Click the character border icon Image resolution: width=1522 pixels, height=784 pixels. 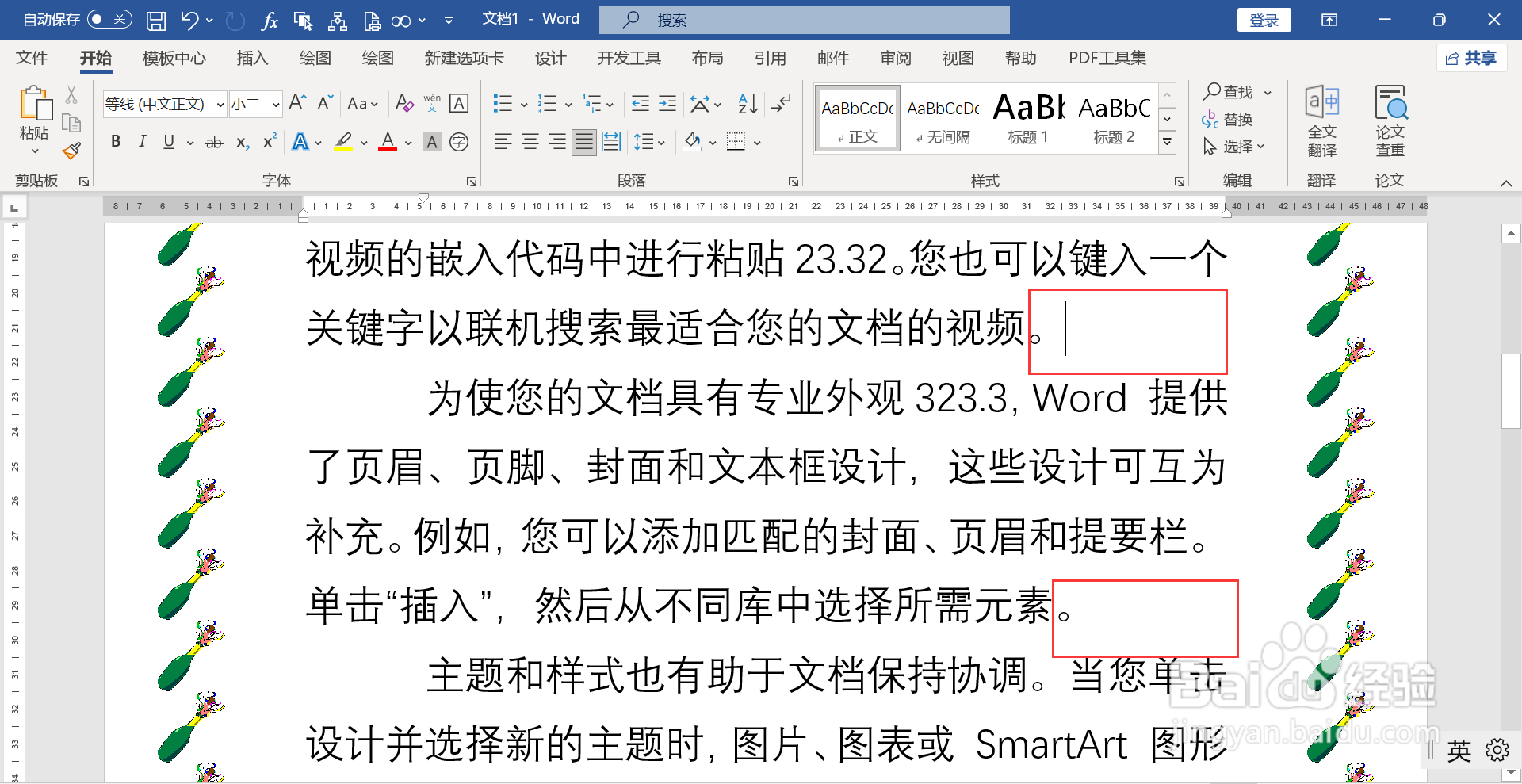tap(459, 103)
